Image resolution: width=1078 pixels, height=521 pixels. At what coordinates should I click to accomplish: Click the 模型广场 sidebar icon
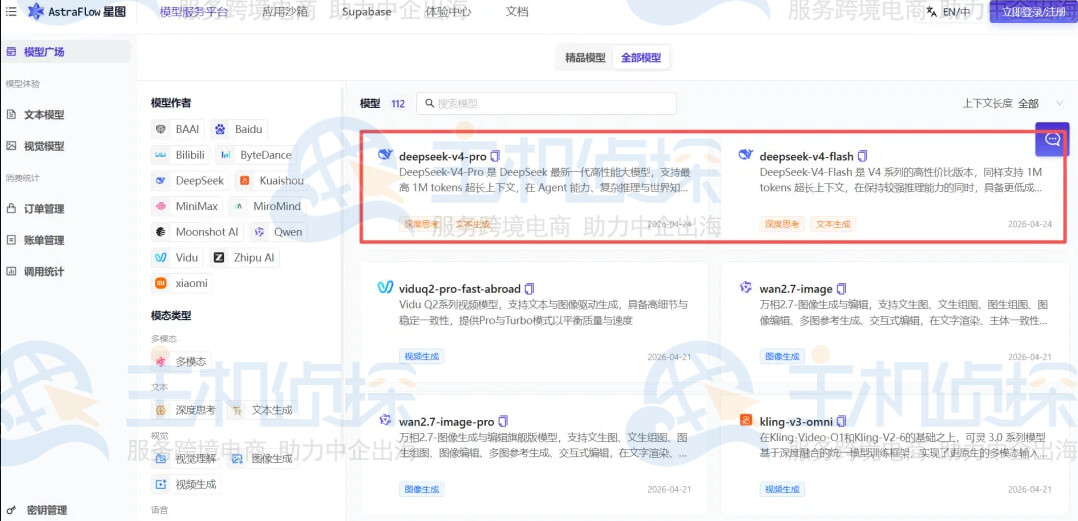click(11, 52)
